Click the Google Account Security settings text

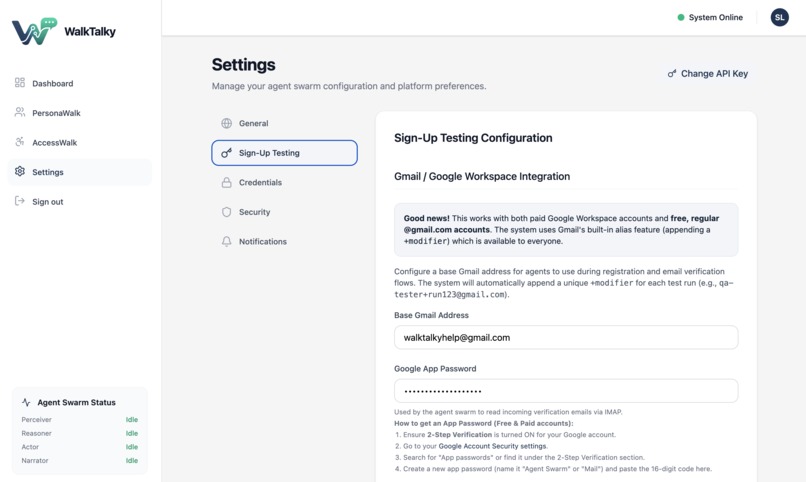(x=492, y=446)
